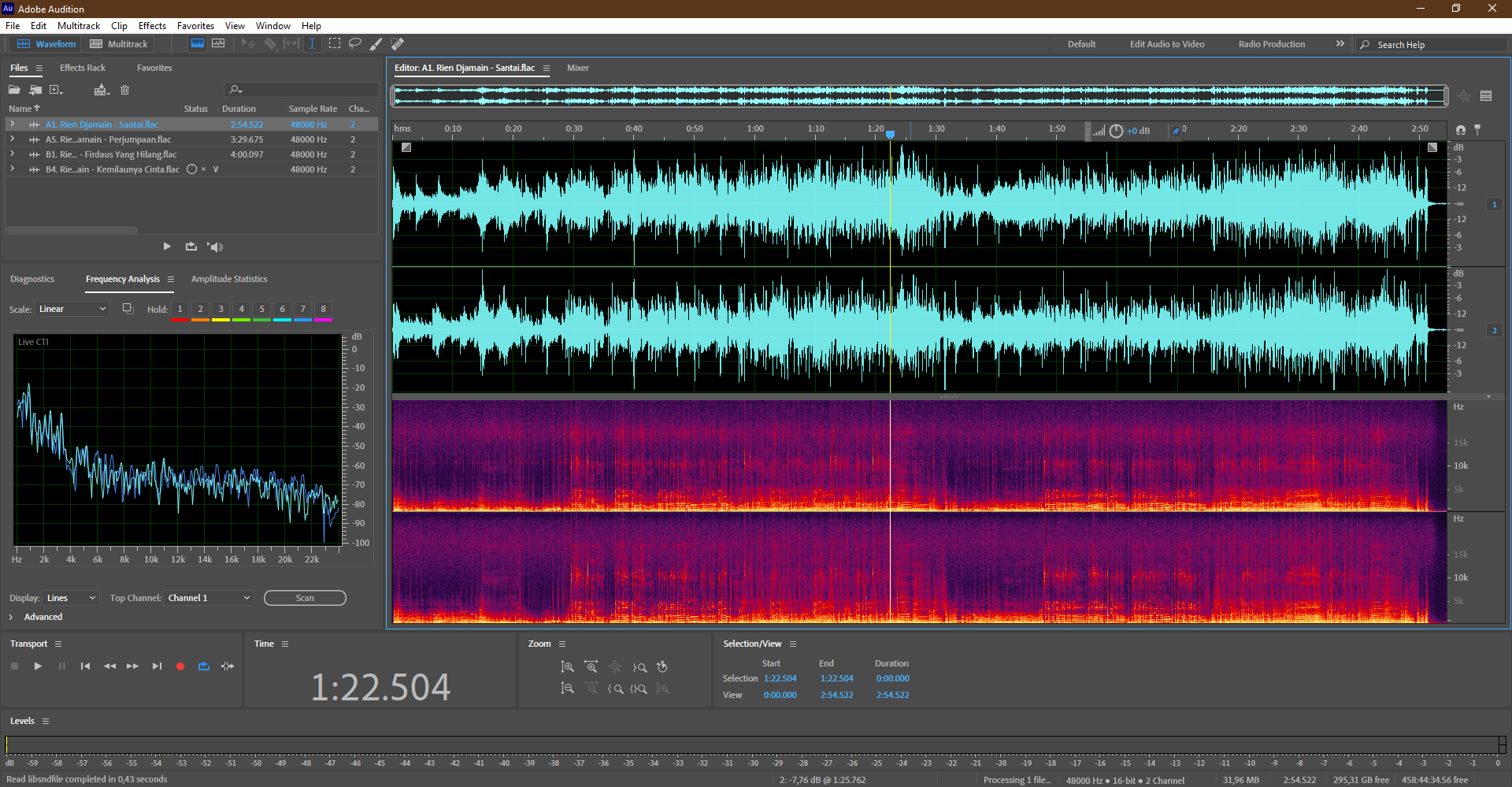Expand the B4. Kemilaunya Cinta.flac entry
Image resolution: width=1512 pixels, height=787 pixels.
[13, 169]
